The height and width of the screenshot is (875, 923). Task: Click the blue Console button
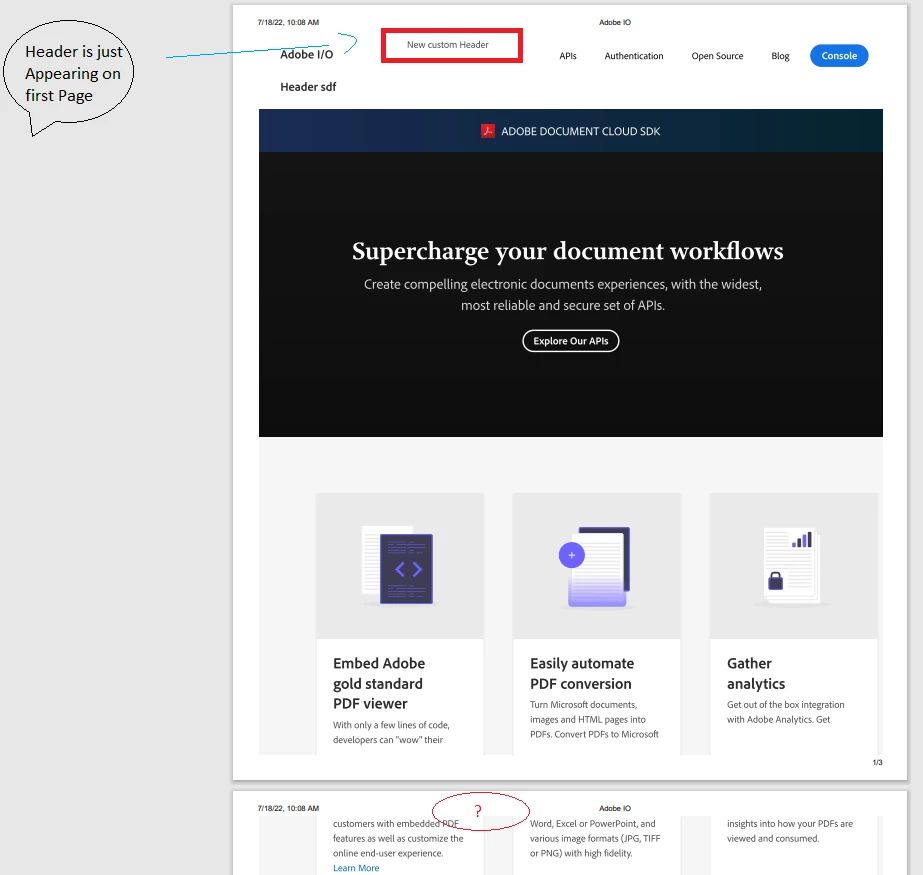pos(839,55)
